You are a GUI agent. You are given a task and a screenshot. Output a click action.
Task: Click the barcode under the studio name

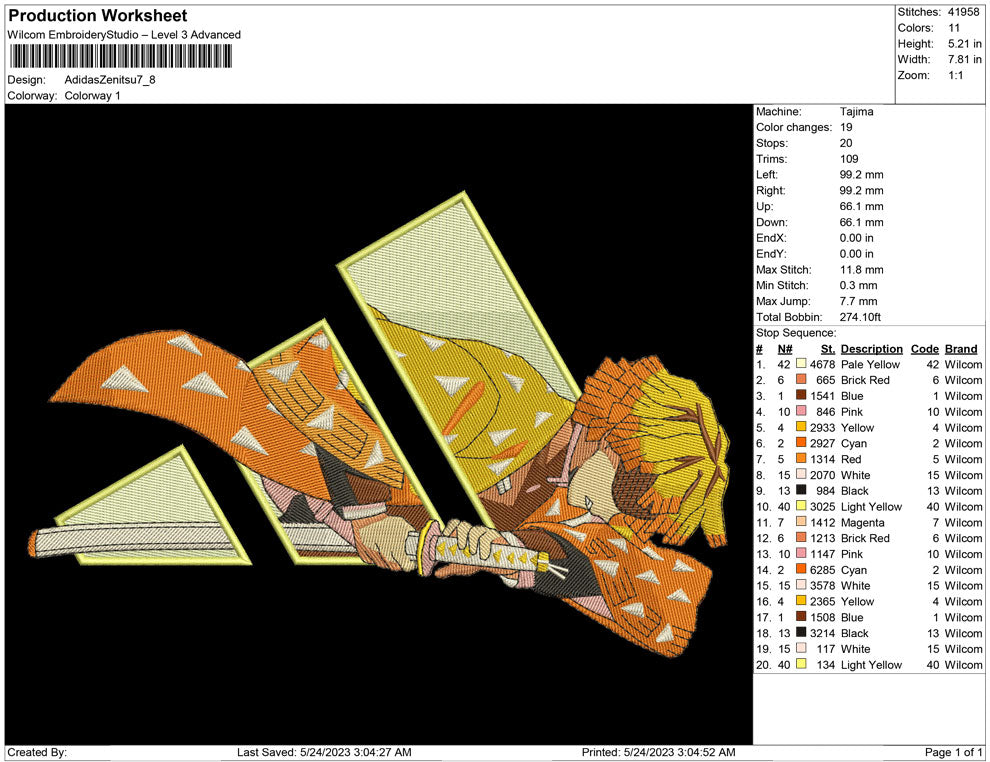tap(120, 56)
